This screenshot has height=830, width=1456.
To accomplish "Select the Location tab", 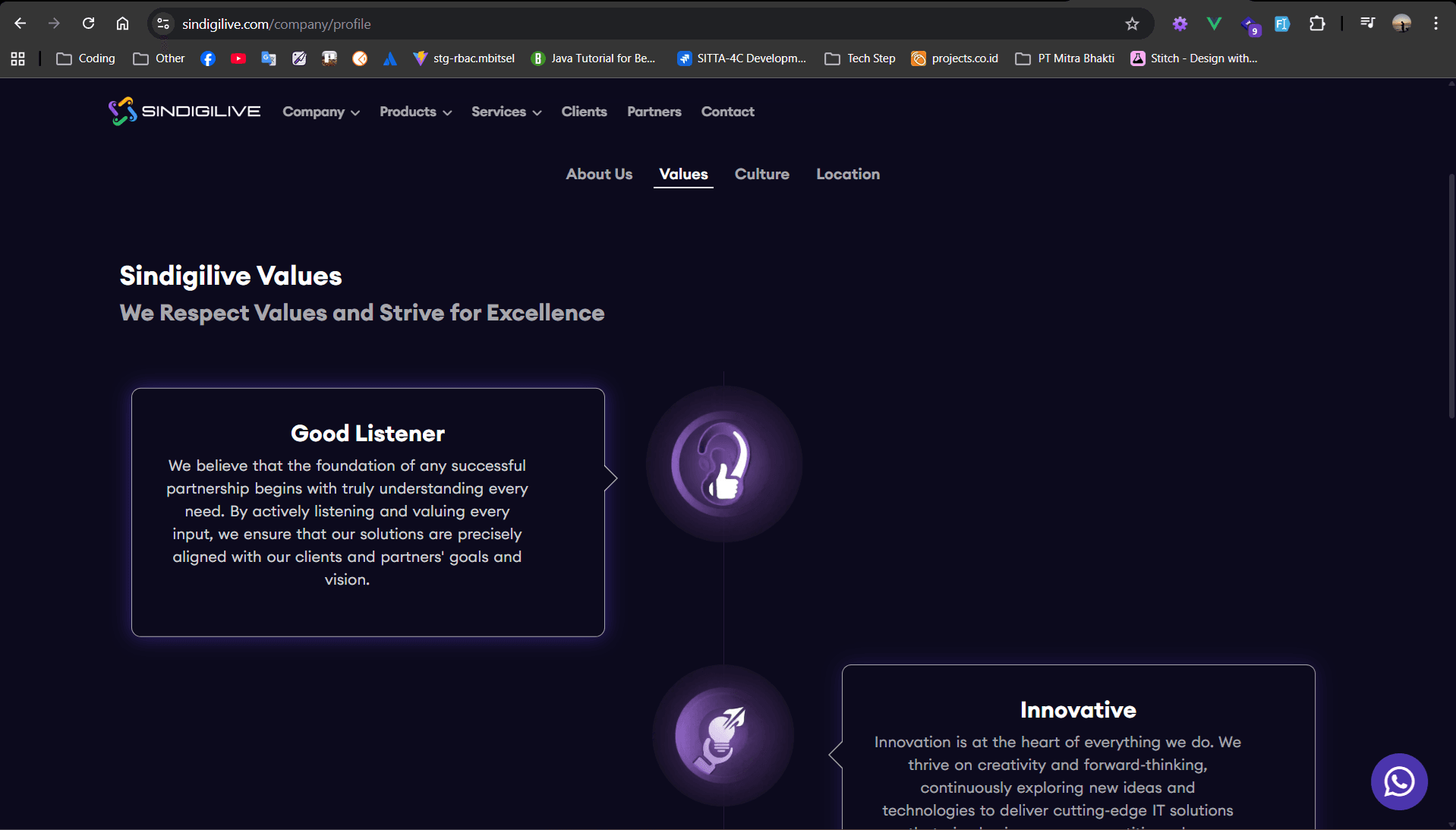I will tap(848, 174).
